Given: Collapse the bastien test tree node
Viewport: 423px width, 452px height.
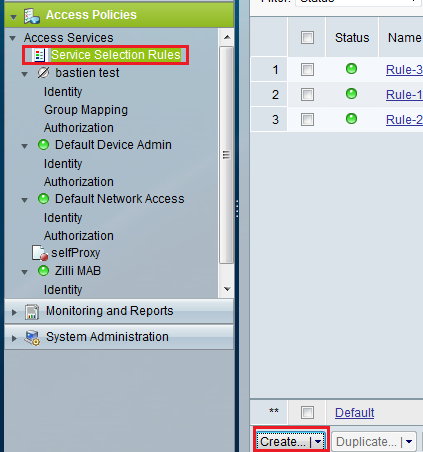Looking at the screenshot, I should 24,74.
